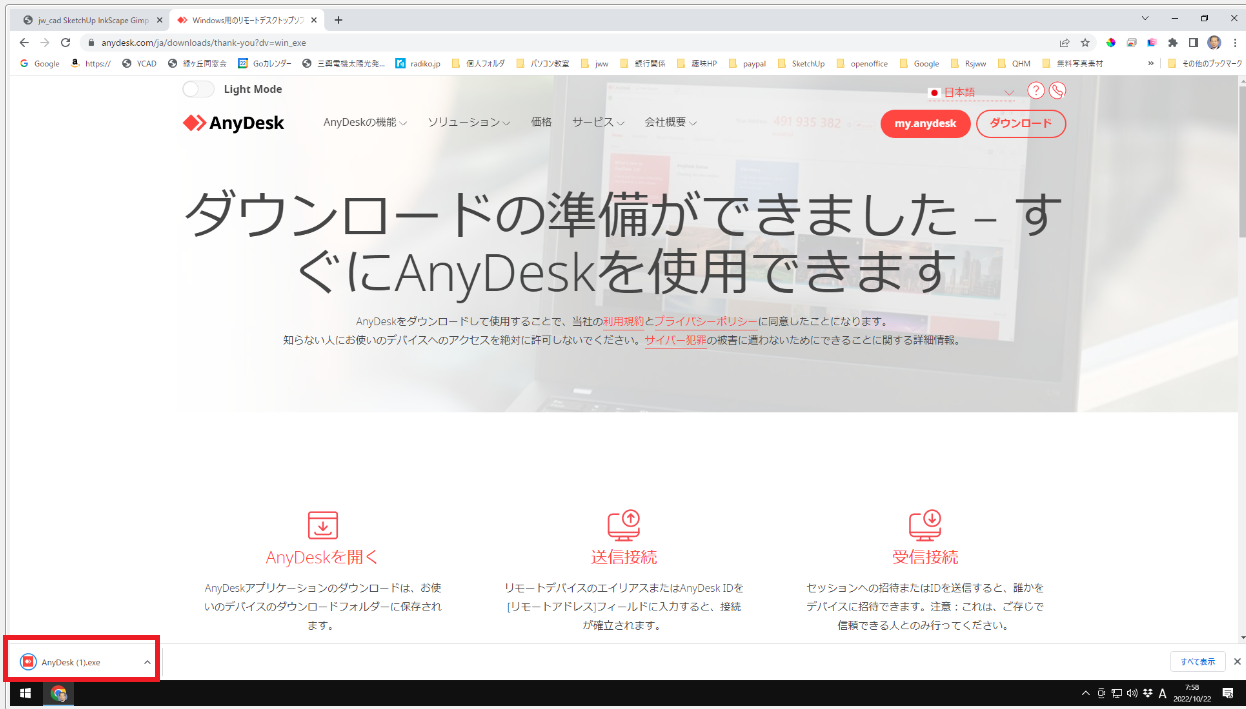Screen dimensions: 1246x709
Task: Open the paypal bookmark folder
Action: point(748,63)
